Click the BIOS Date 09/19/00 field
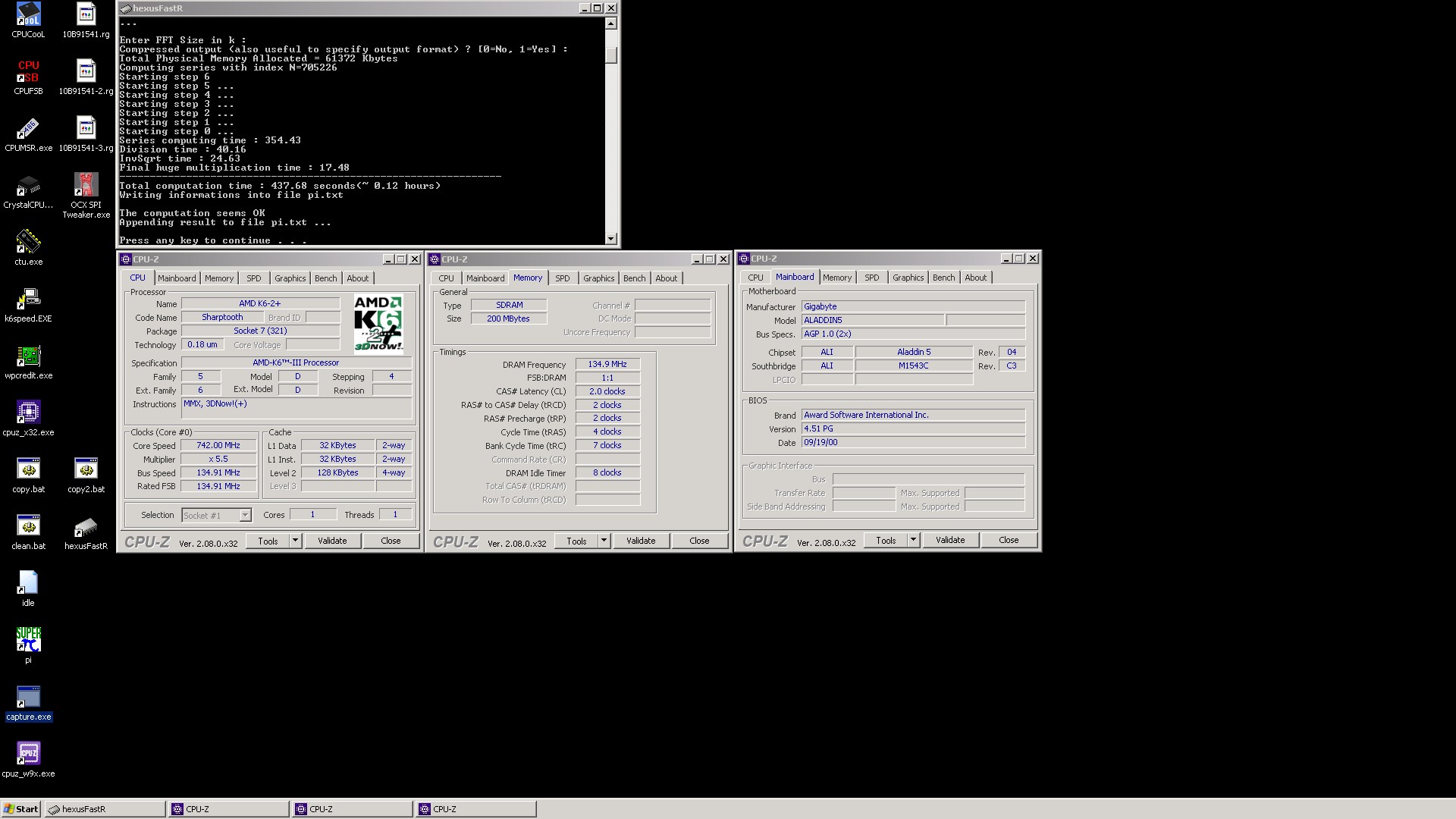 point(914,443)
